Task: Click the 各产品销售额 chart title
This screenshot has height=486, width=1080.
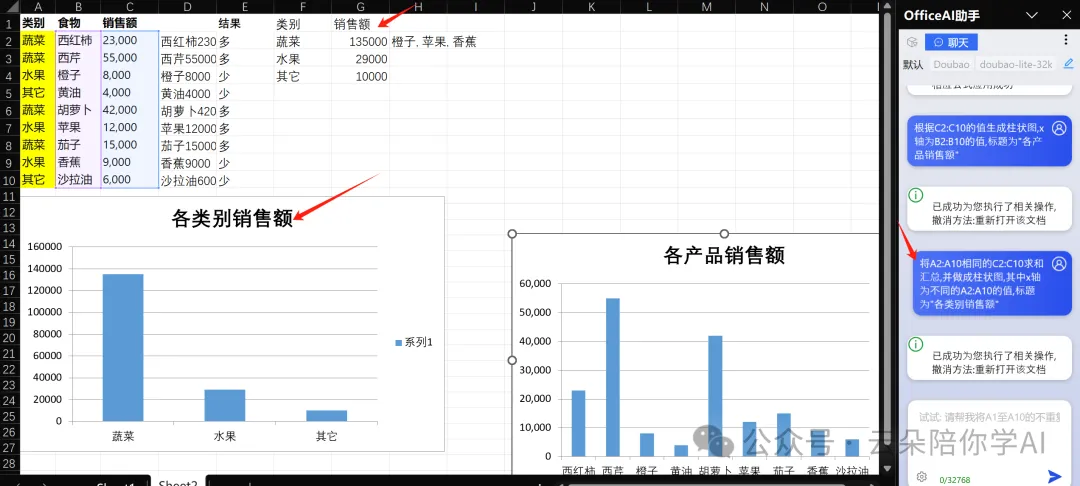Action: click(x=725, y=256)
